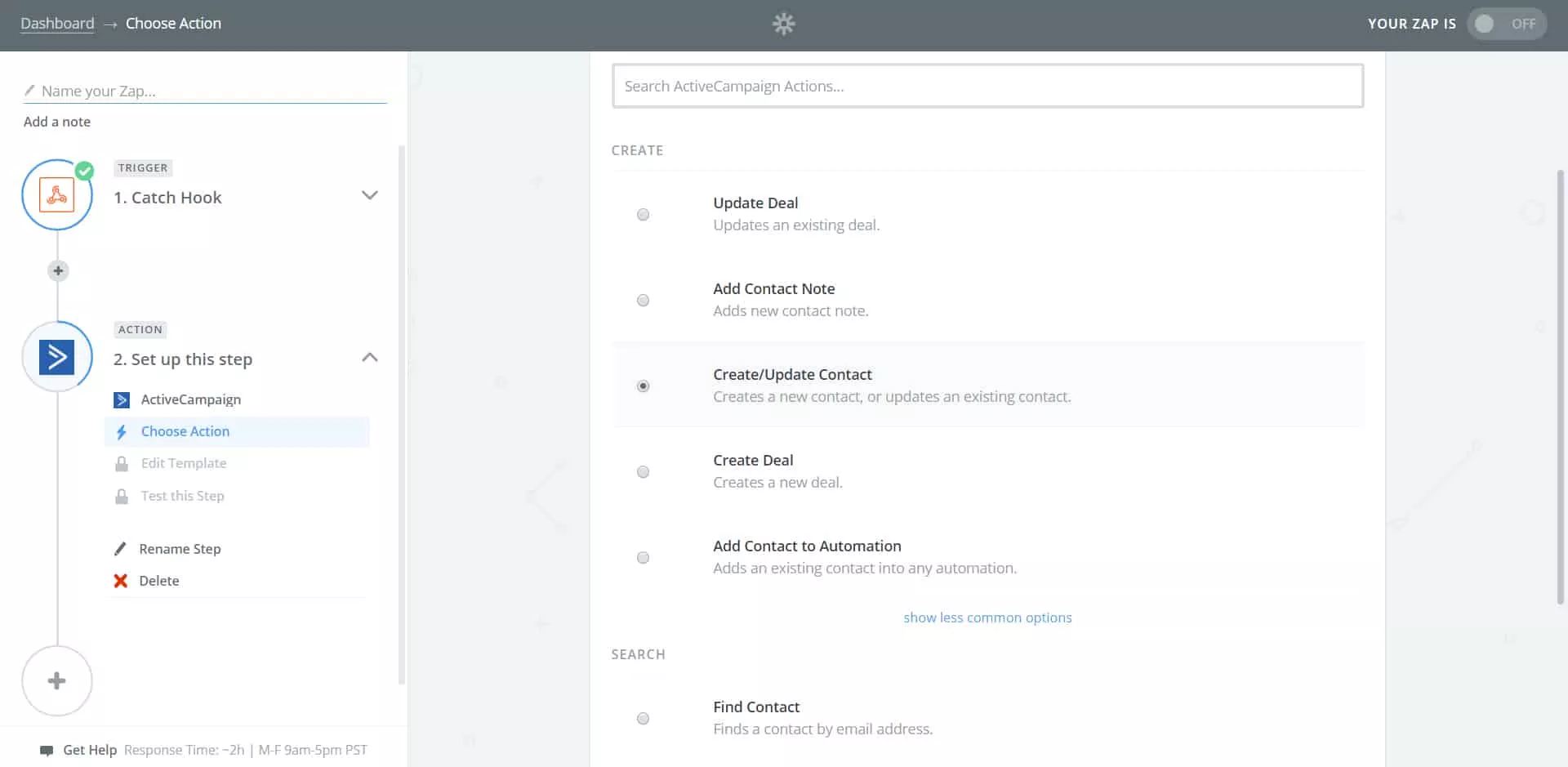Collapse the Set up this step section
This screenshot has width=1568, height=767.
[370, 357]
